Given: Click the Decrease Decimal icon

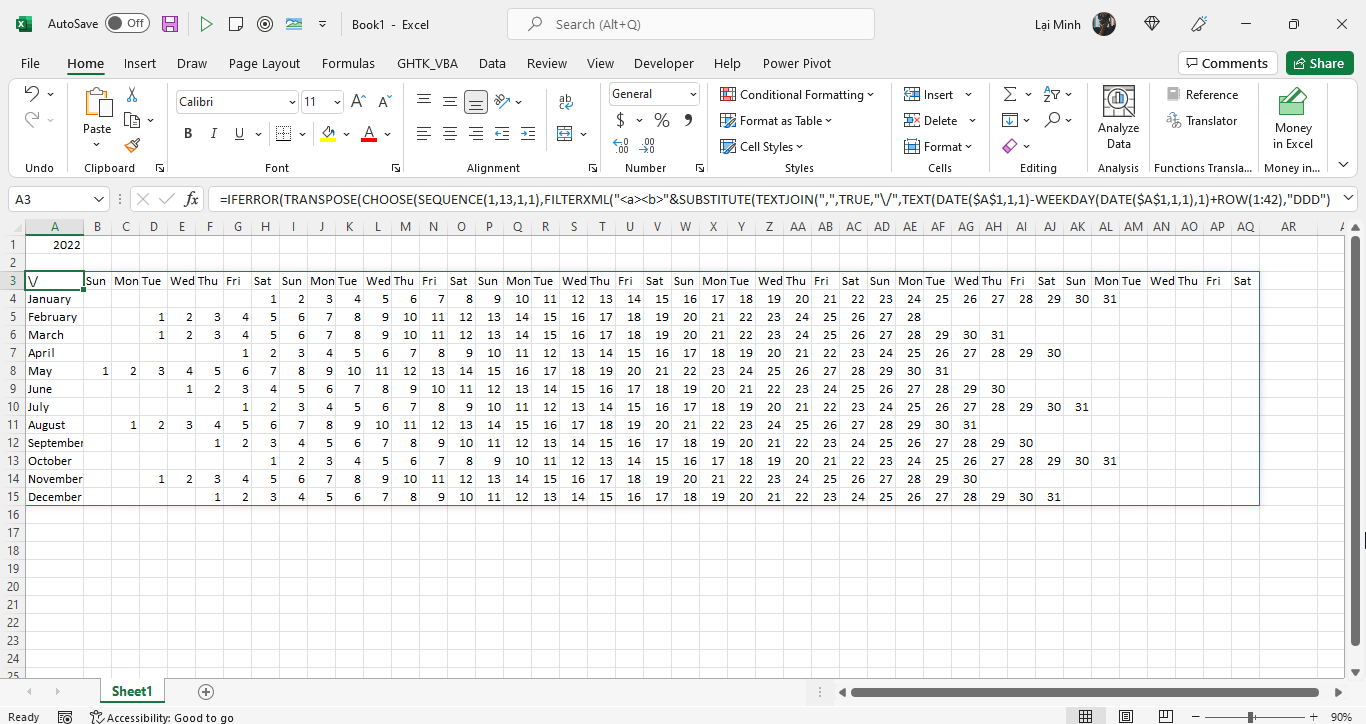Looking at the screenshot, I should [x=648, y=146].
